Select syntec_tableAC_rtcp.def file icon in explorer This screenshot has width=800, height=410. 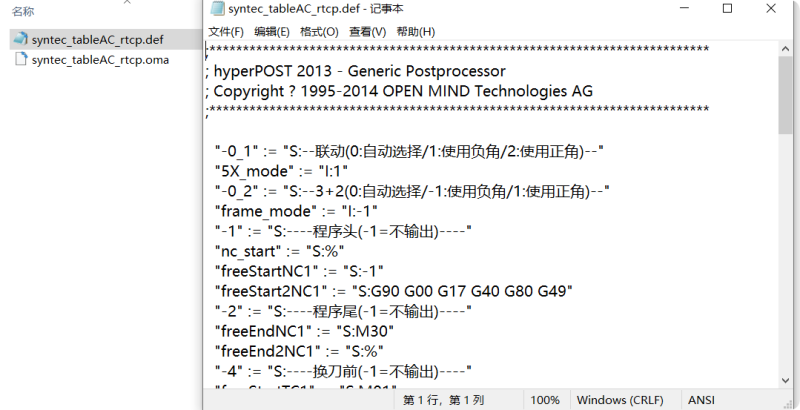point(20,39)
